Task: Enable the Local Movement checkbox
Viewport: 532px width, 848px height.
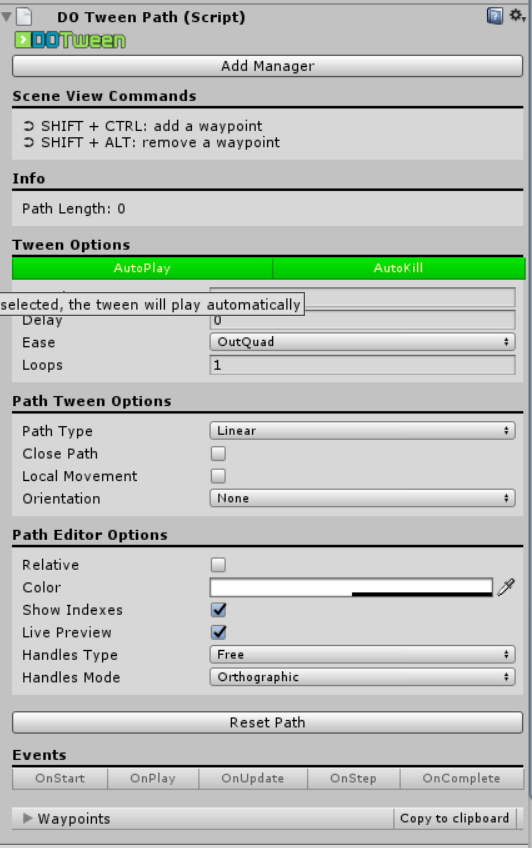Action: pyautogui.click(x=218, y=476)
